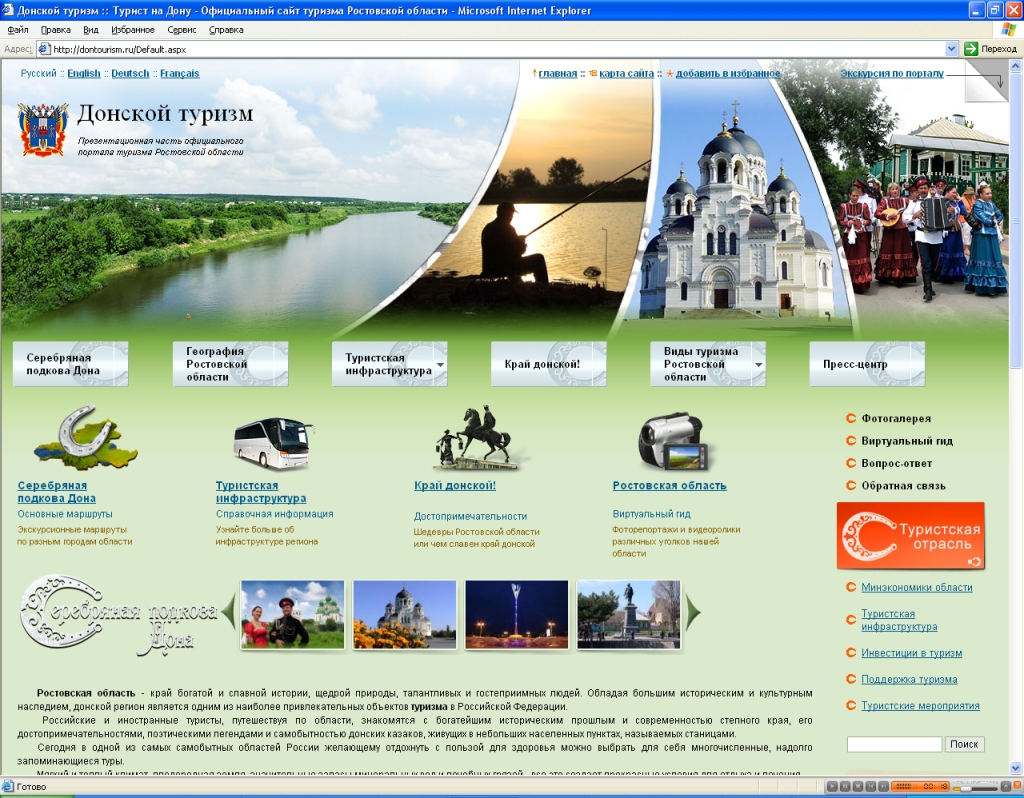This screenshot has width=1024, height=798.
Task: Click the Серебряная подкова Дона horseshoe script logo
Action: pos(119,614)
